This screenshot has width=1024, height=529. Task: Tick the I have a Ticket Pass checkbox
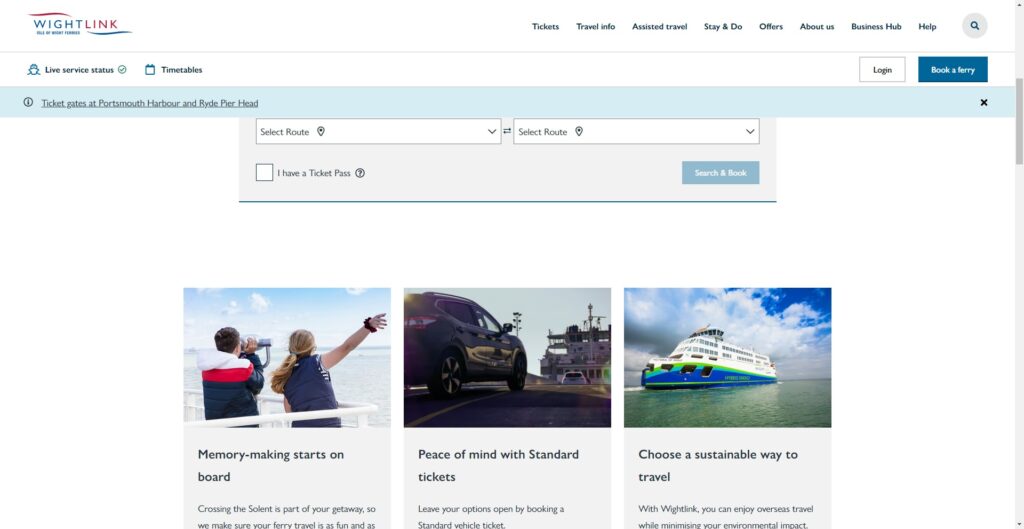(264, 173)
